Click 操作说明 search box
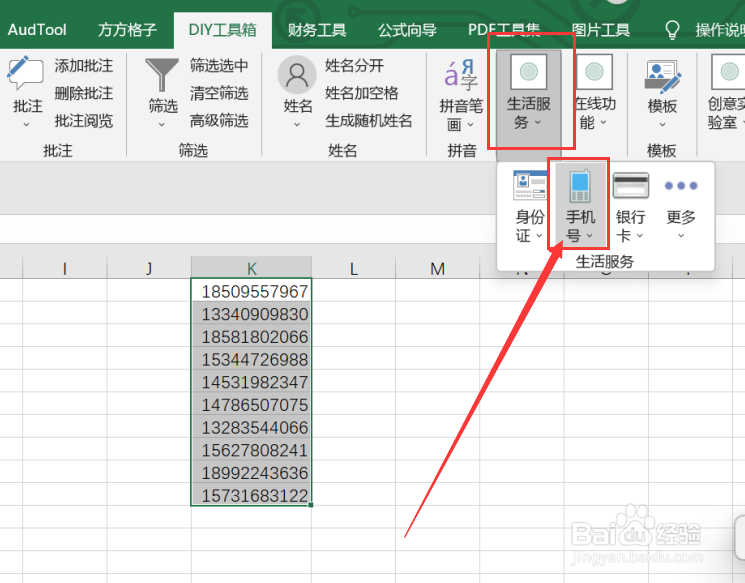The height and width of the screenshot is (583, 745). pos(720,30)
